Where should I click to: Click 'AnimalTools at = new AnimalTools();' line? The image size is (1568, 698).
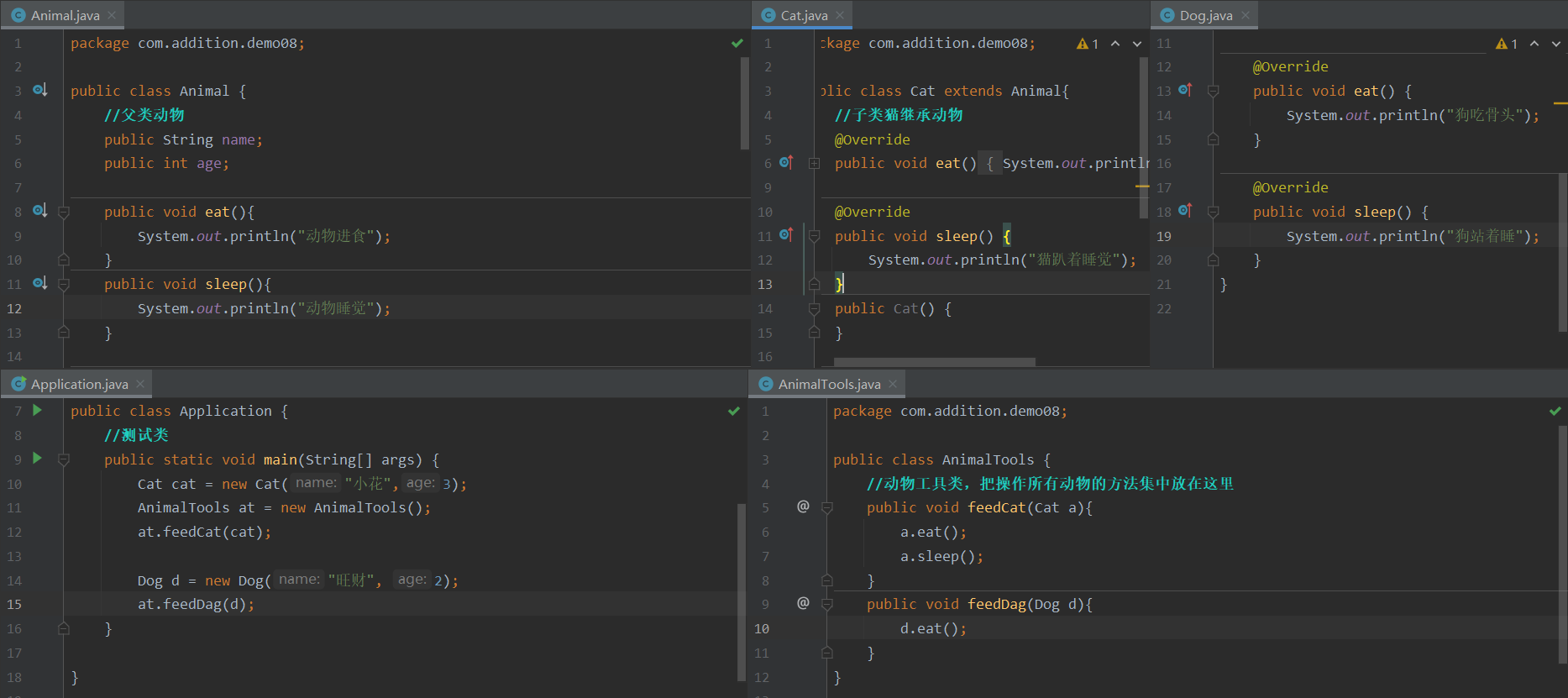(284, 507)
